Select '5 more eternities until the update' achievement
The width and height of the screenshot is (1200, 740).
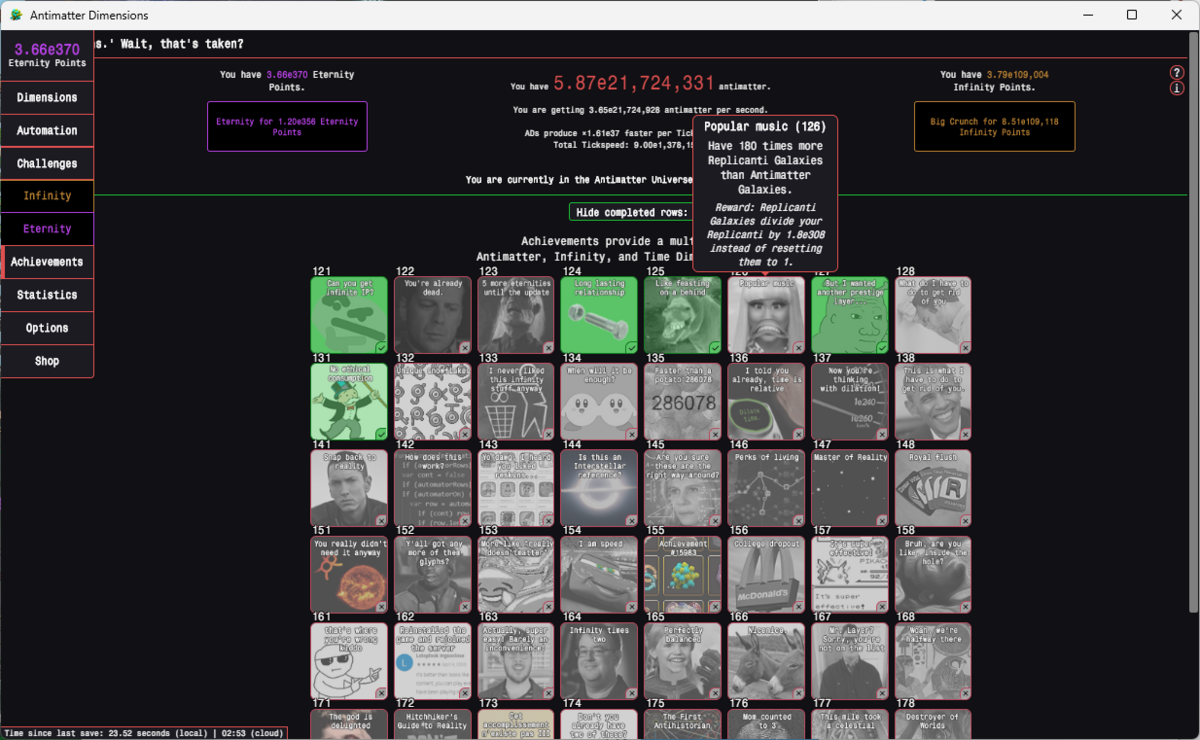(516, 315)
